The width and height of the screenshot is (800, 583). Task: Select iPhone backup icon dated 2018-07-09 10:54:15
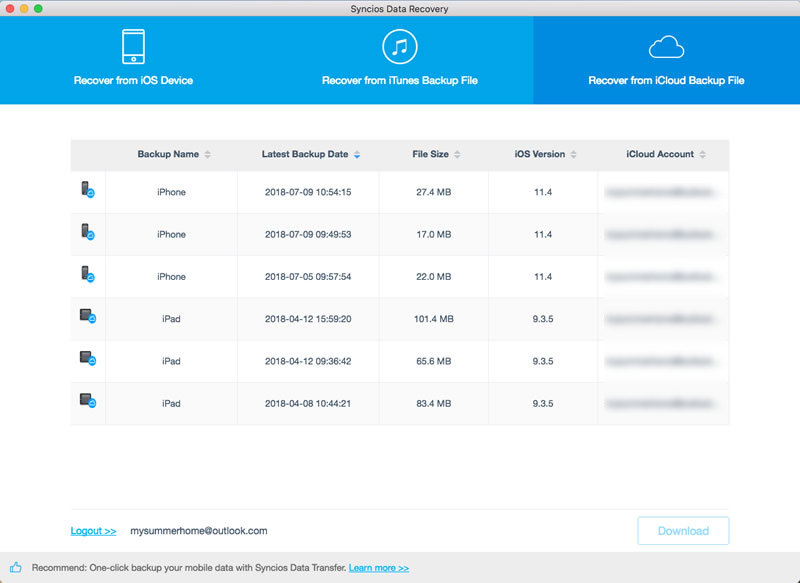click(88, 190)
